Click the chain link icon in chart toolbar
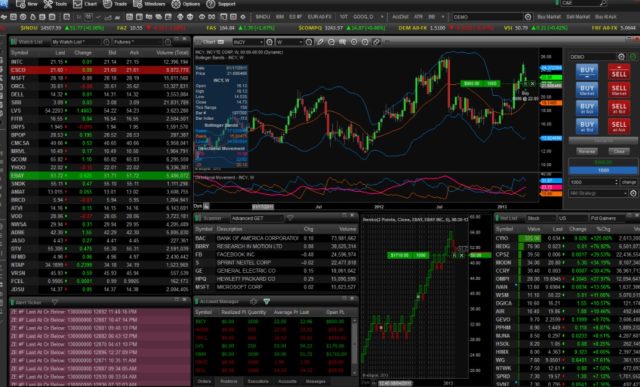 pos(376,42)
